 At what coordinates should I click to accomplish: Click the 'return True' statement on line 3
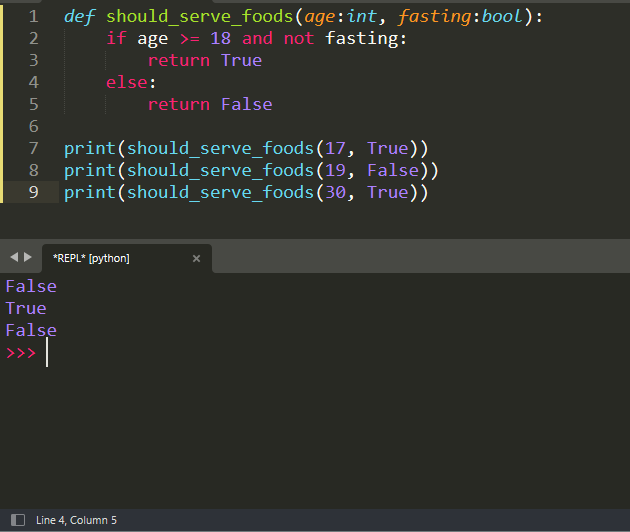[x=204, y=60]
